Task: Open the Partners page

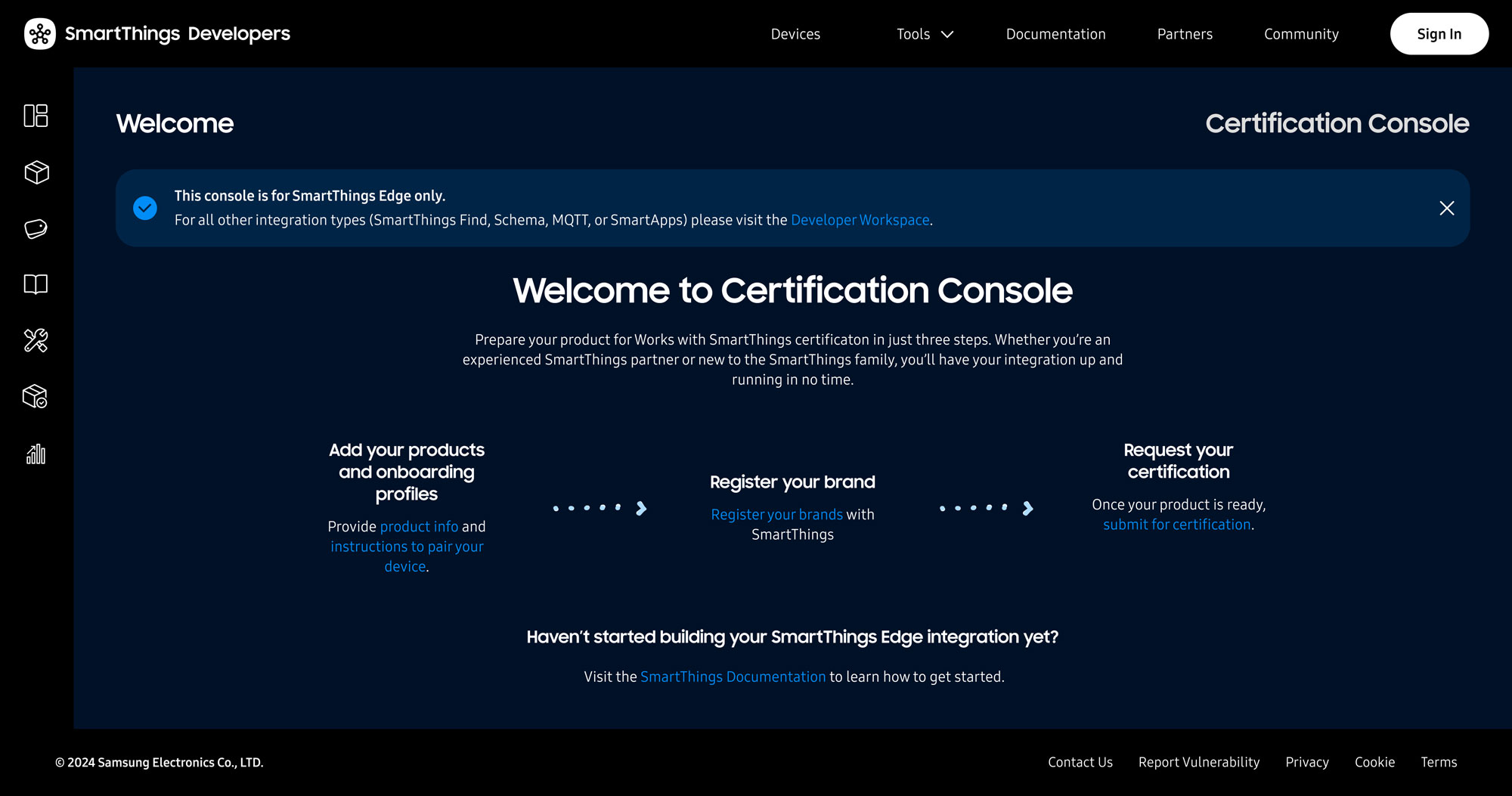Action: (1185, 34)
